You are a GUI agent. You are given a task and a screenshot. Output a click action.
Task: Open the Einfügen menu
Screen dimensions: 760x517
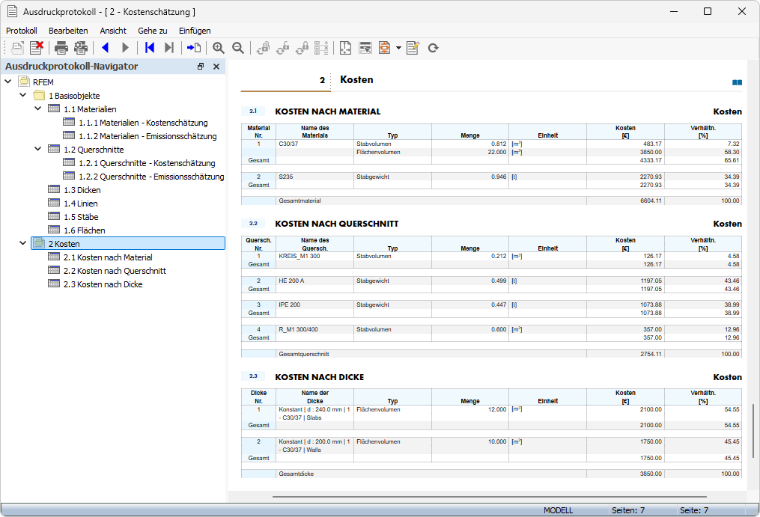tap(194, 31)
